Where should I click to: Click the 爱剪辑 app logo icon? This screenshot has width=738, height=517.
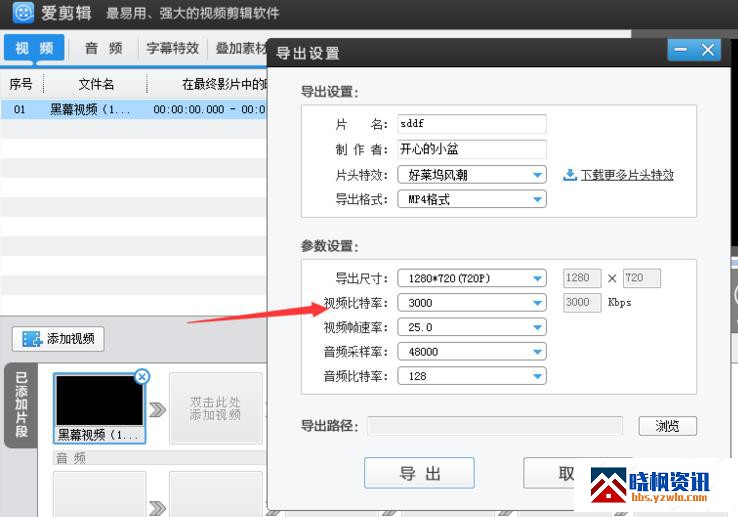coord(23,12)
